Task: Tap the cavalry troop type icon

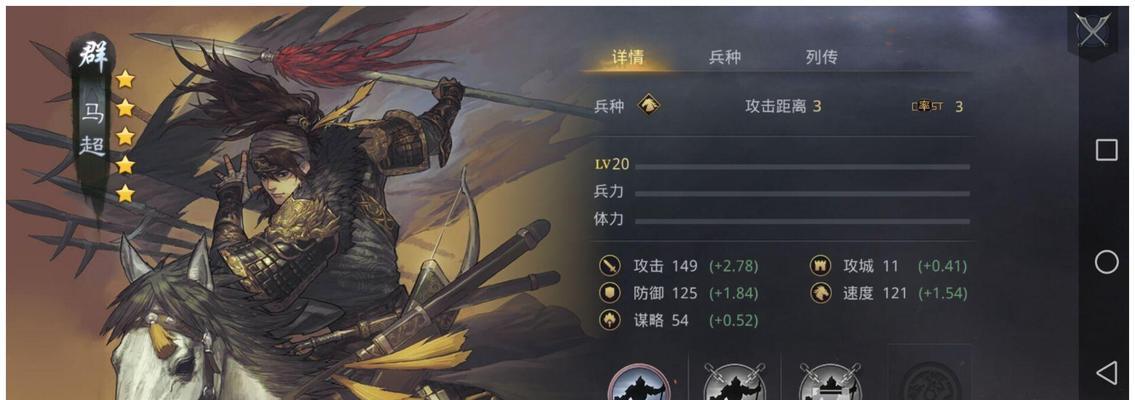Action: (x=649, y=106)
